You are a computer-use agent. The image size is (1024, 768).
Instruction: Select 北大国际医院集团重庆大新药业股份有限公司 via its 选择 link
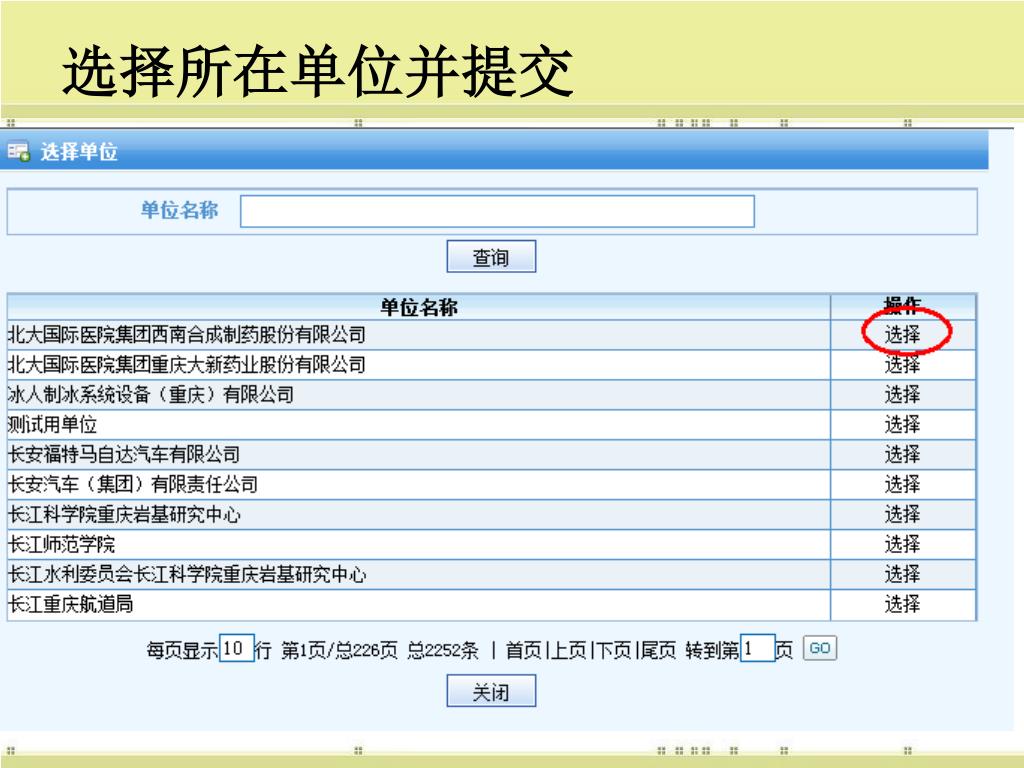(903, 364)
